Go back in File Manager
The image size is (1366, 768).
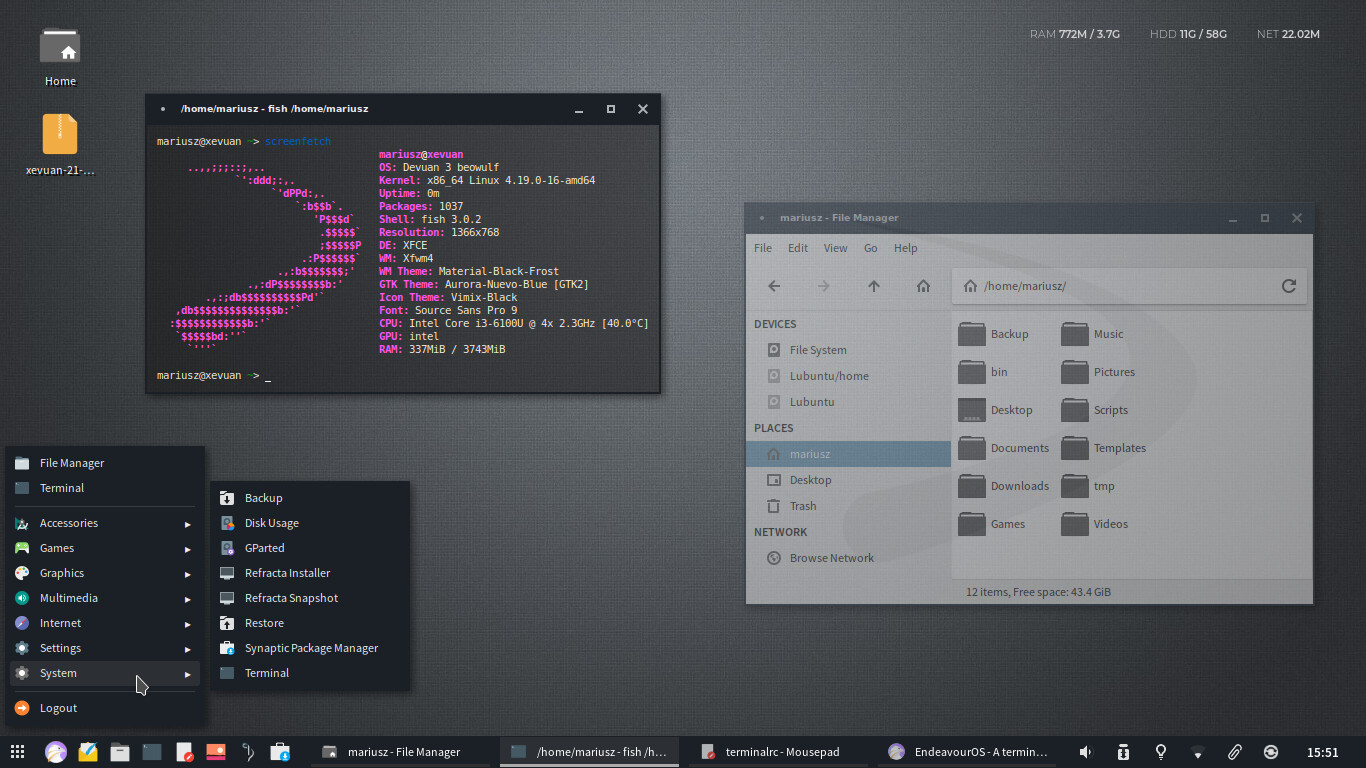tap(774, 286)
